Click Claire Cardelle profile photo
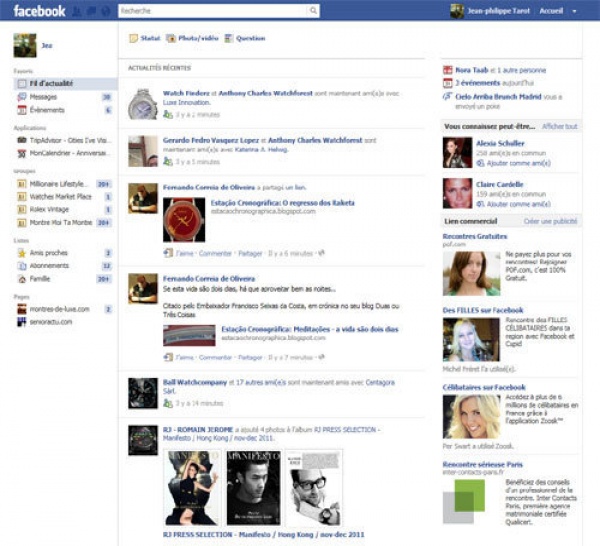 (x=457, y=194)
